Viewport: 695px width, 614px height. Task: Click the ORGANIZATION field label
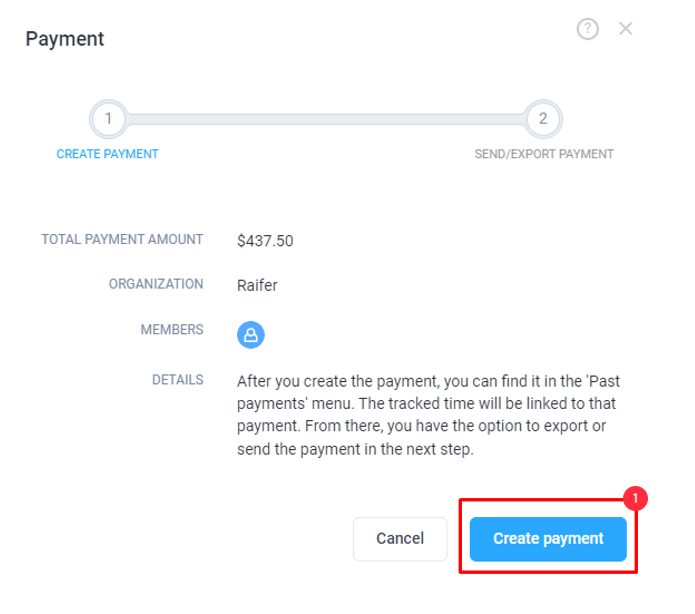point(156,284)
